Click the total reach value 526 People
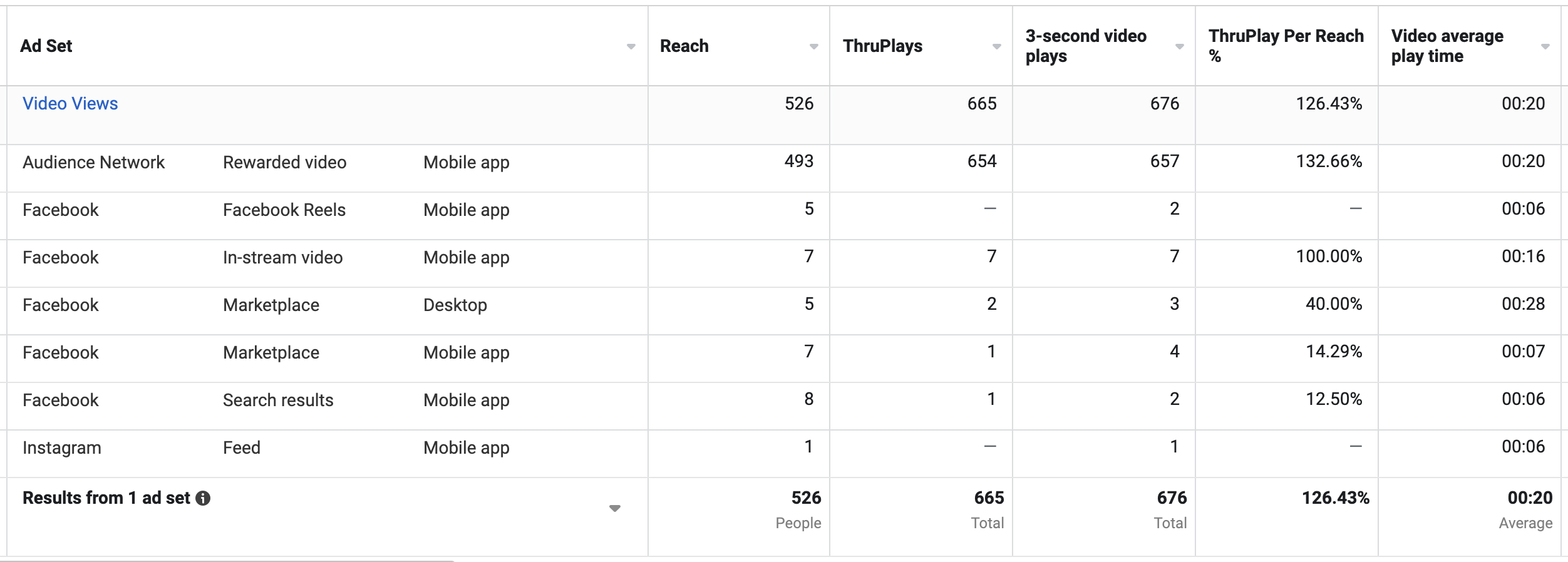This screenshot has width=1568, height=562. (x=798, y=509)
